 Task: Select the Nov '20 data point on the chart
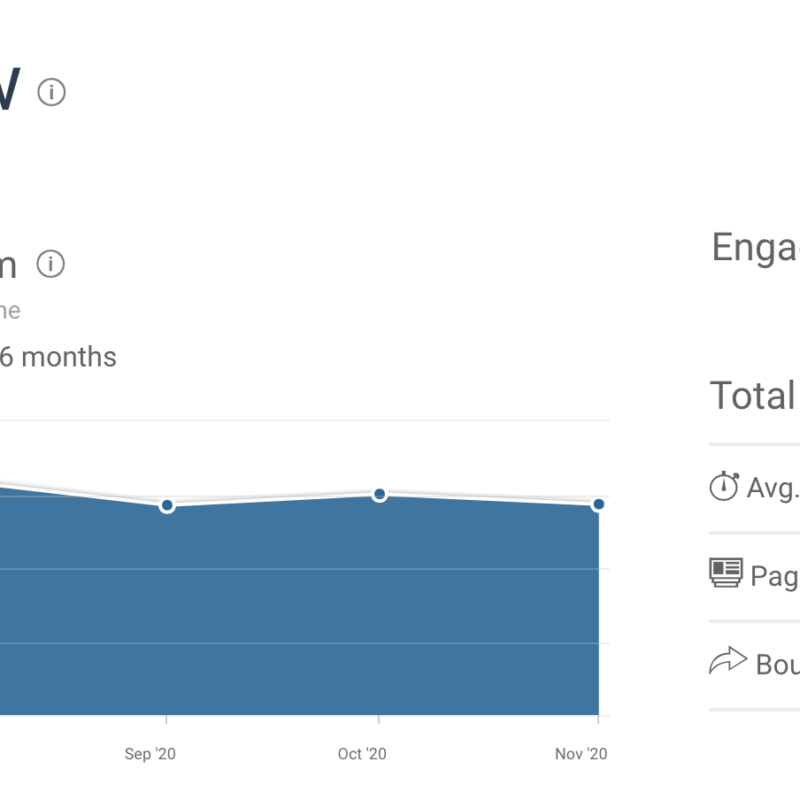coord(598,504)
